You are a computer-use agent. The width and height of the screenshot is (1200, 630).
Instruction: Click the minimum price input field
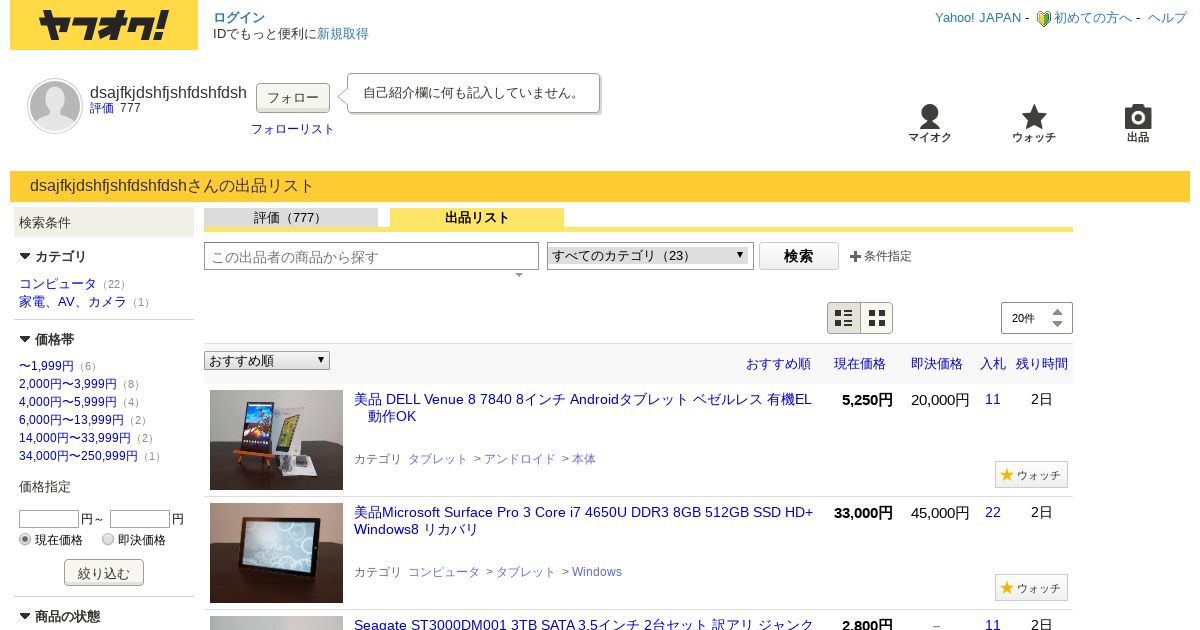point(49,519)
